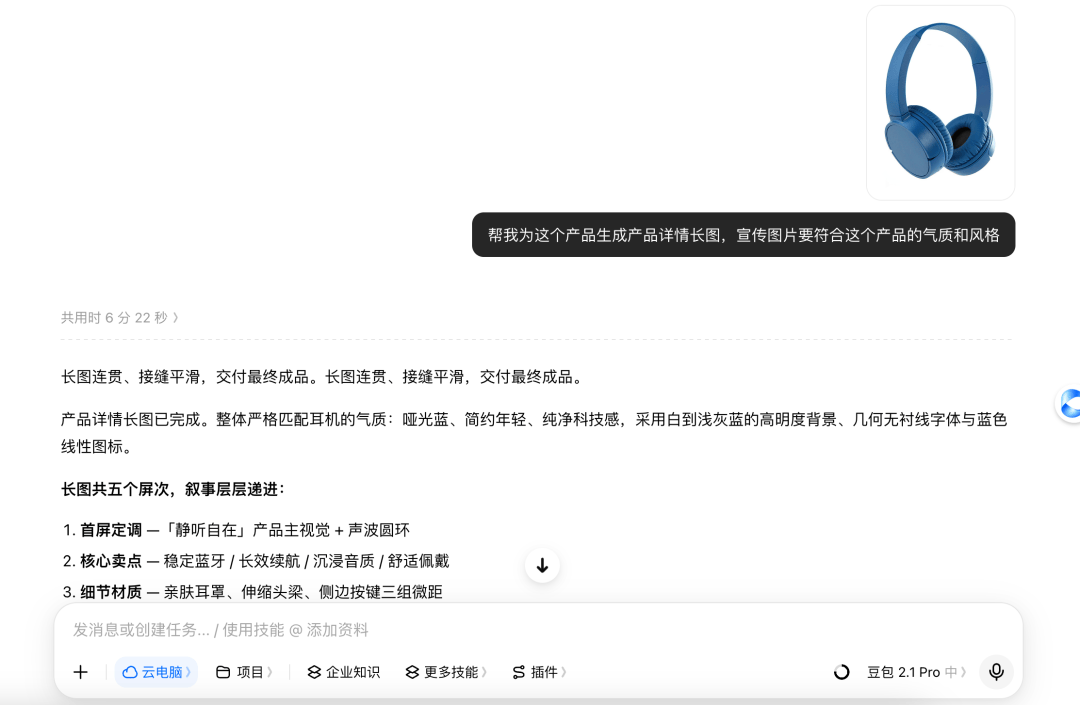Click the round scroll-to-bottom arrow button
Screen dimensions: 1080x705
(542, 566)
